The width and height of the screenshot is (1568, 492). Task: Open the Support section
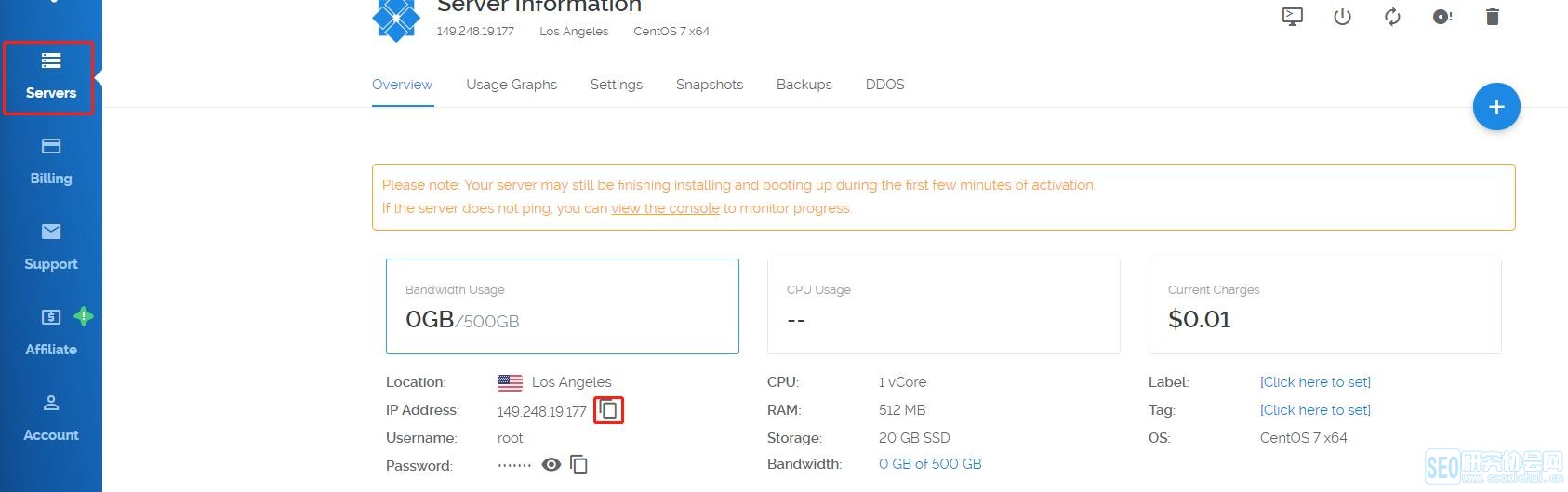point(51,247)
